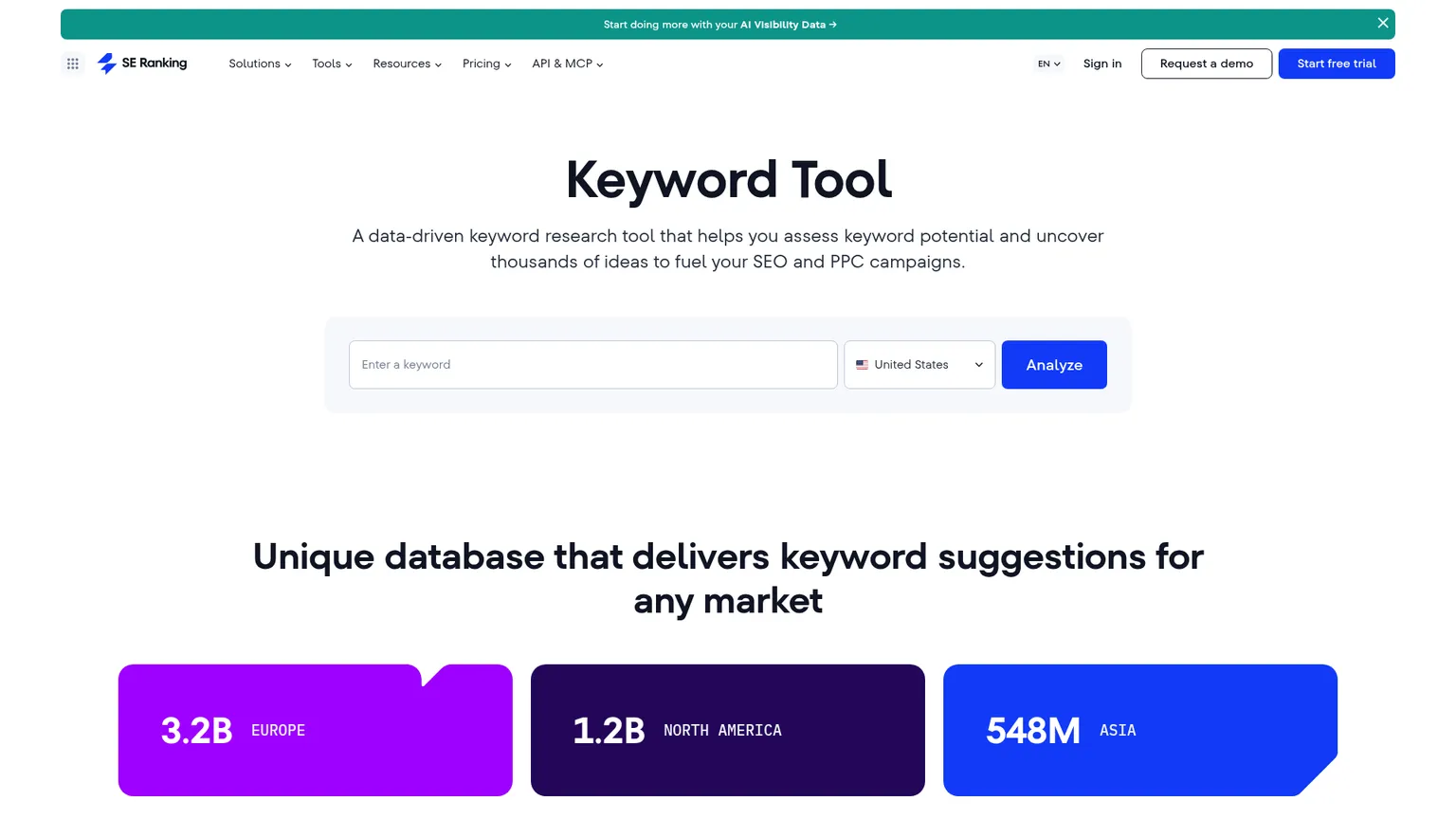Open the apps grid icon
The width and height of the screenshot is (1456, 819).
(x=73, y=64)
